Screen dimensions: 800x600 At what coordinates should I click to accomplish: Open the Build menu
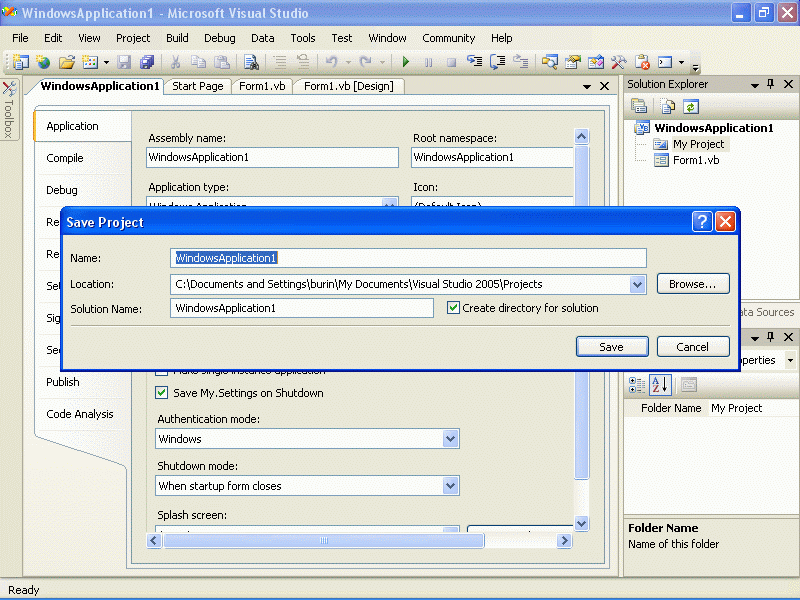177,38
